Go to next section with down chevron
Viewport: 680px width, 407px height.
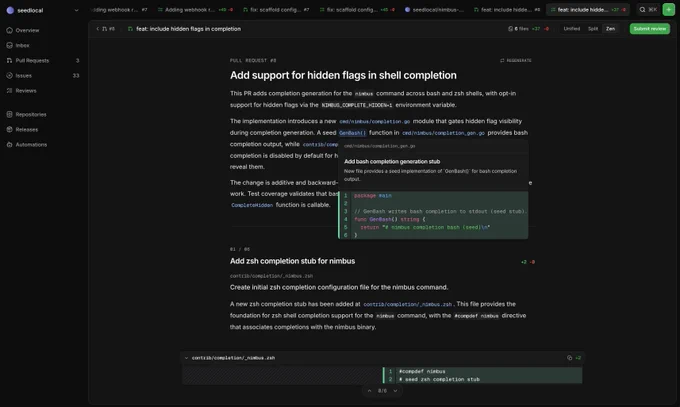pos(395,391)
